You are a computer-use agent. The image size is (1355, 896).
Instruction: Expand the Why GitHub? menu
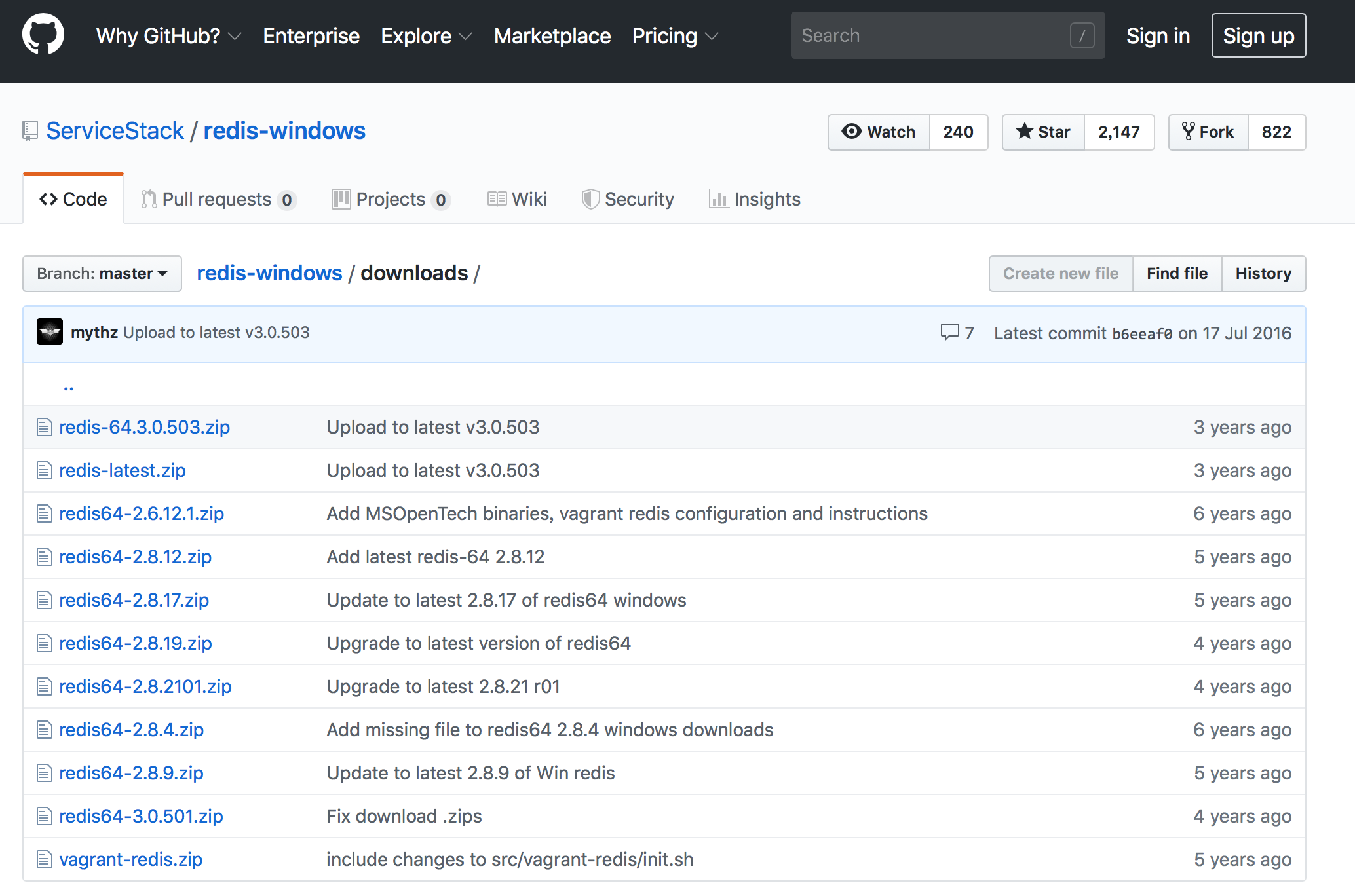pos(168,36)
